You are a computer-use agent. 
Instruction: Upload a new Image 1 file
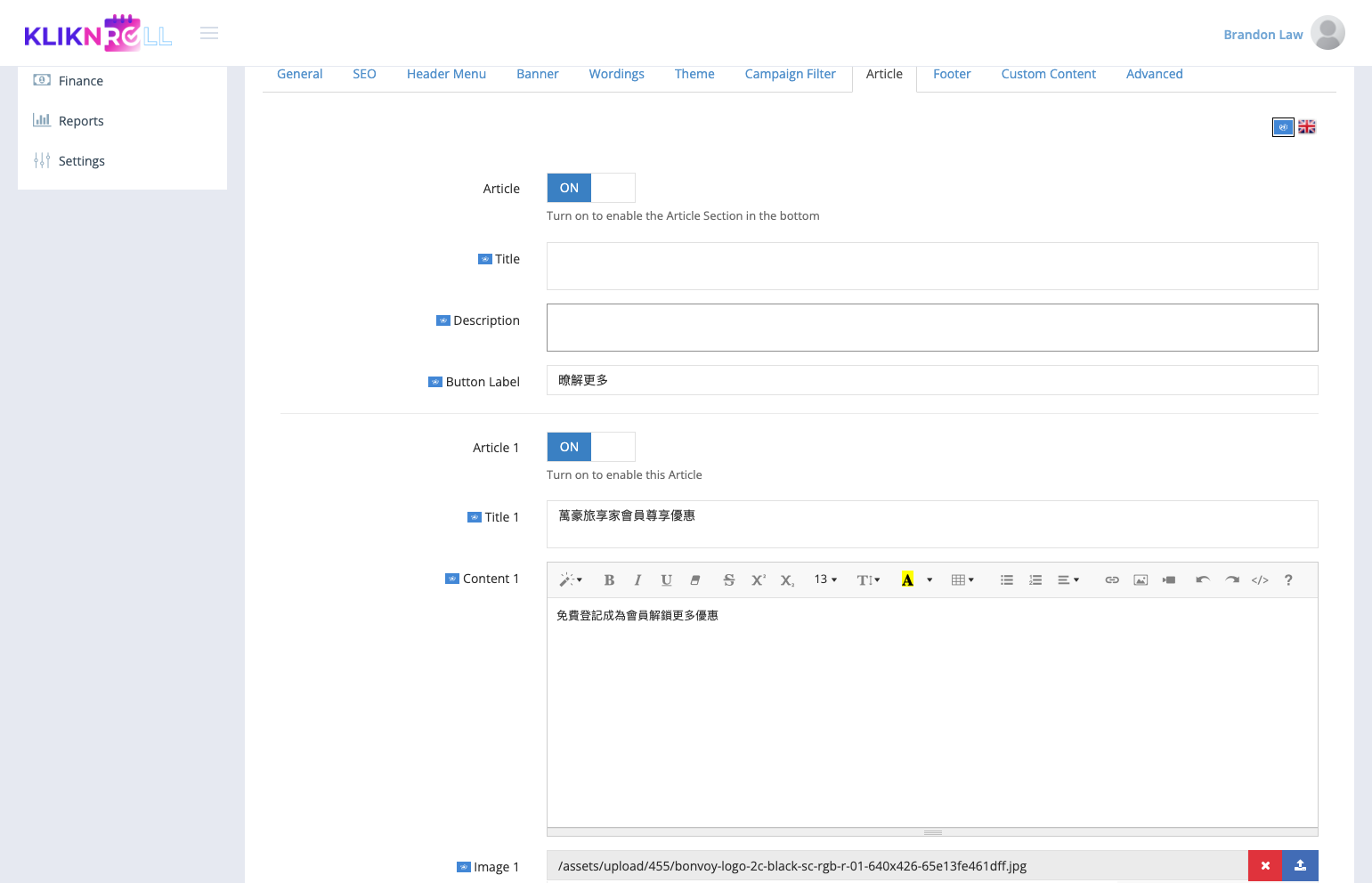click(1300, 866)
